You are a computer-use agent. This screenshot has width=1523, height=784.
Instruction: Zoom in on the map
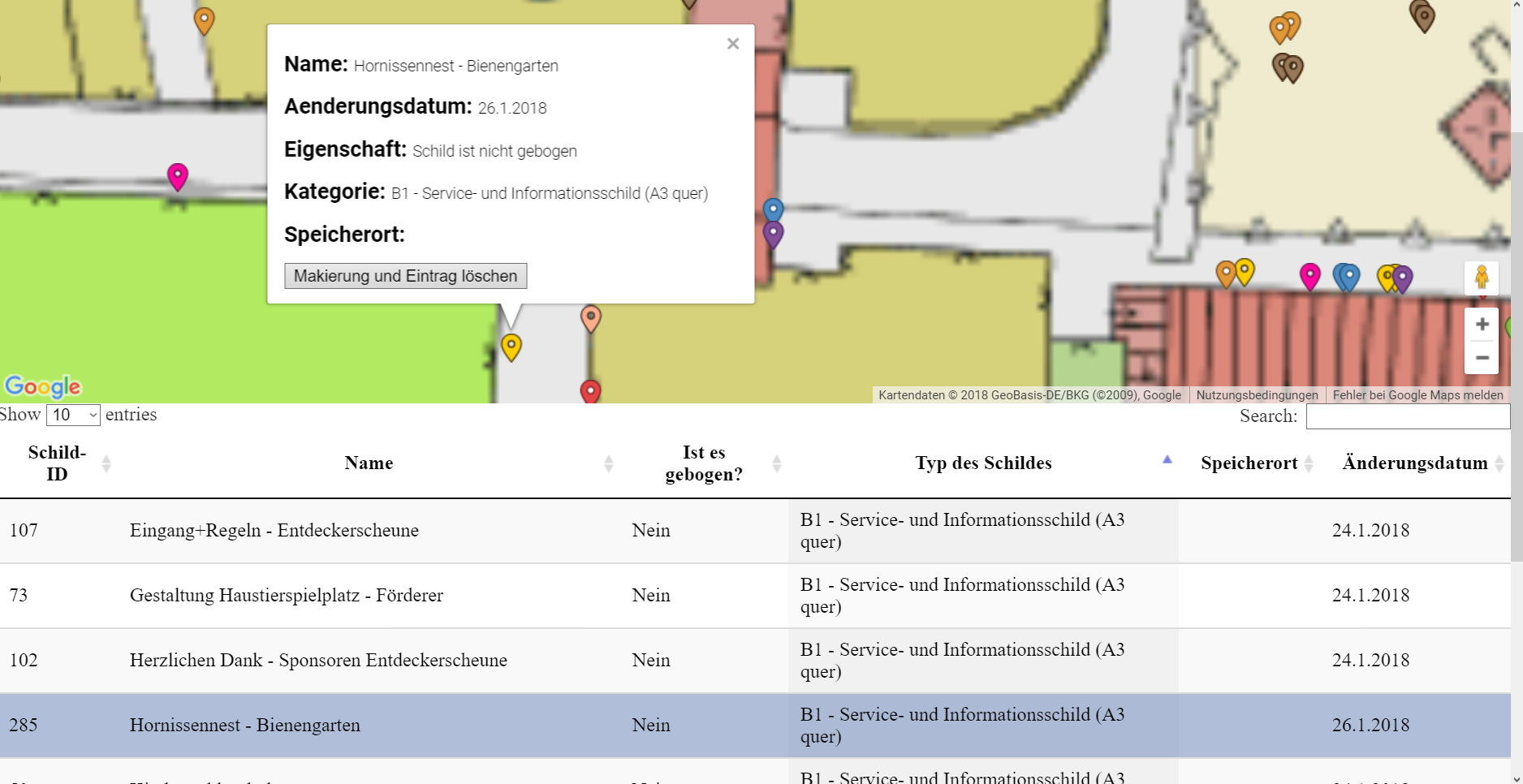1482,325
